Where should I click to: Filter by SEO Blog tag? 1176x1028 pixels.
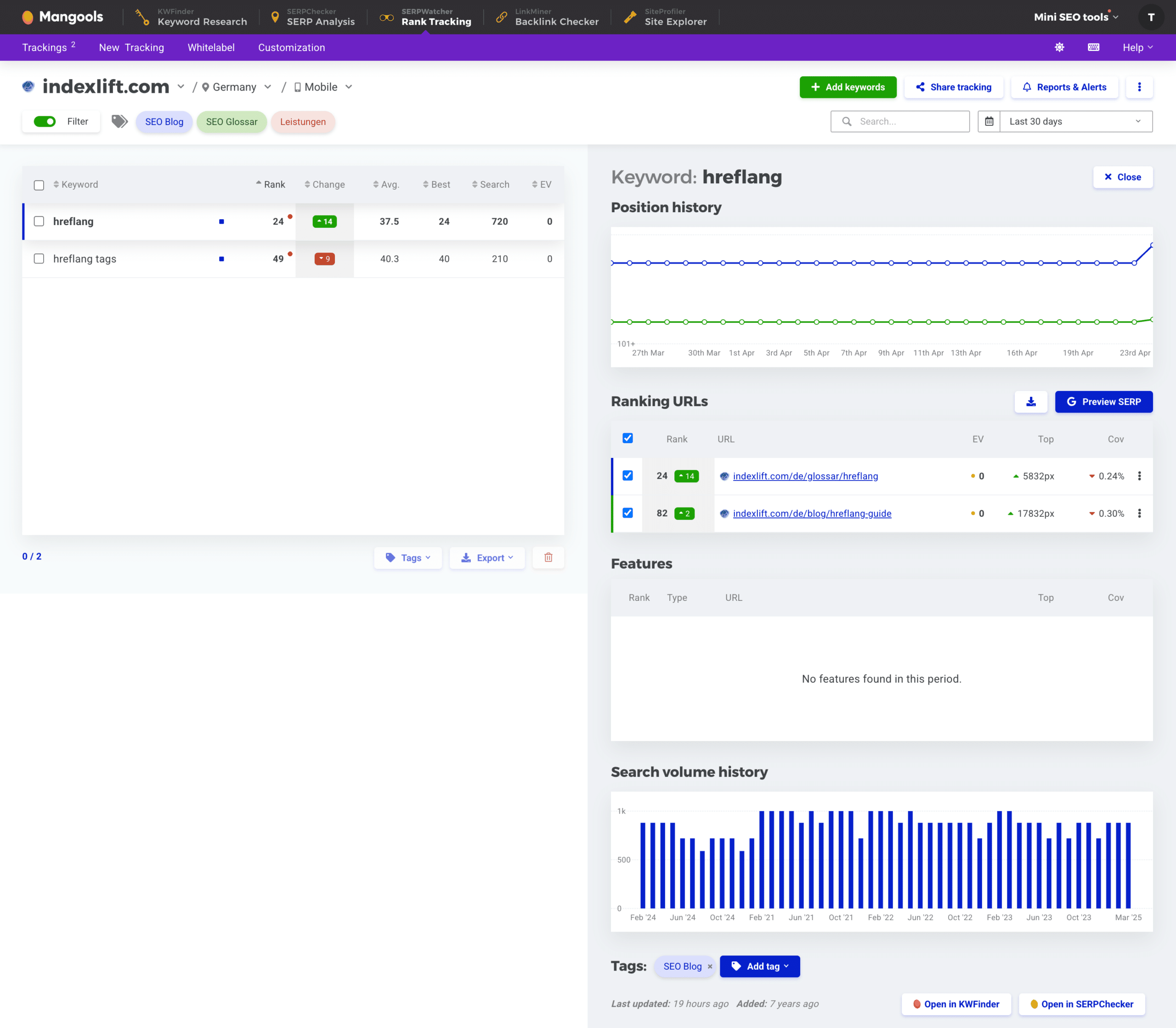[164, 122]
